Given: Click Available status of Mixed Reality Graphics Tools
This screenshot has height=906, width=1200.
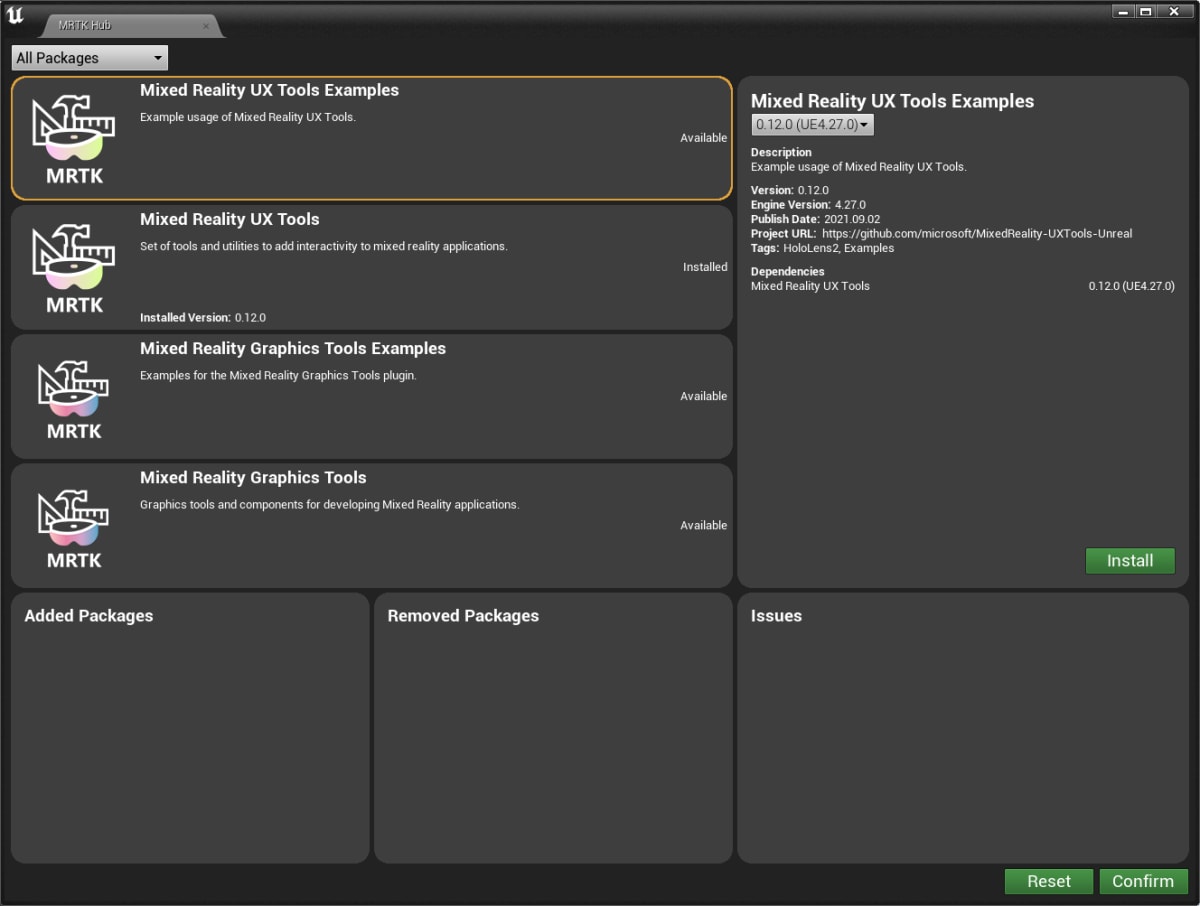Looking at the screenshot, I should pyautogui.click(x=704, y=525).
